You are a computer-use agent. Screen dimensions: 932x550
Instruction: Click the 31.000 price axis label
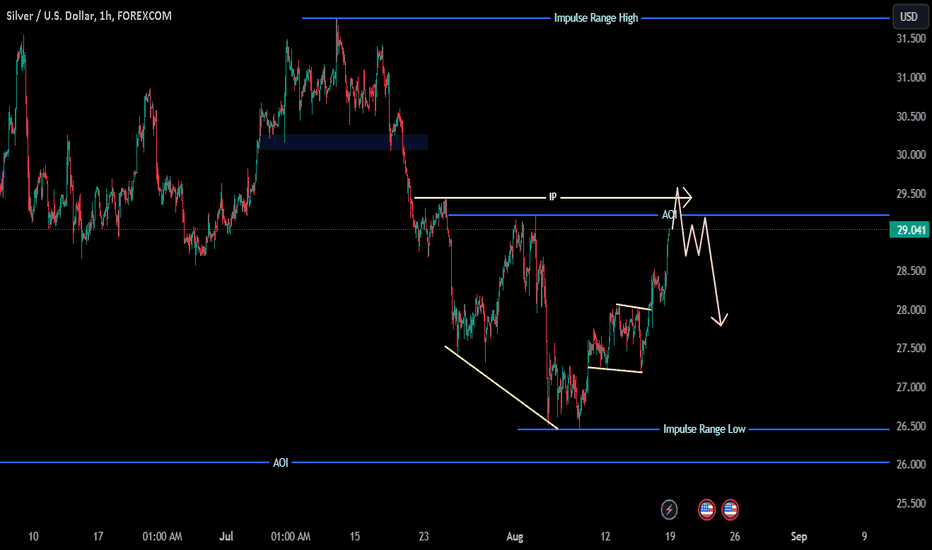coord(910,77)
